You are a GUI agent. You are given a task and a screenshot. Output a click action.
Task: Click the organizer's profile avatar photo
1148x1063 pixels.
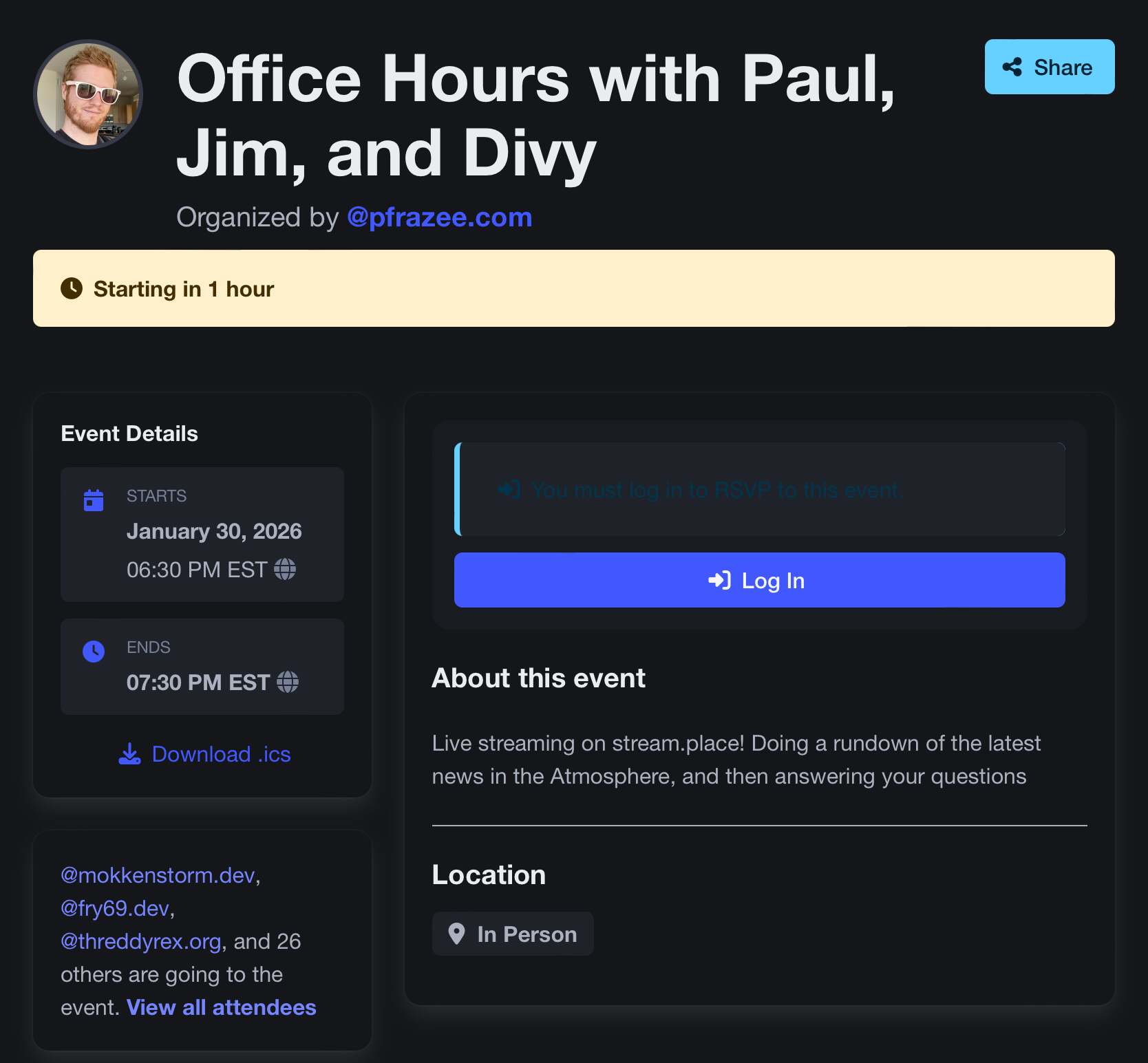click(x=88, y=94)
